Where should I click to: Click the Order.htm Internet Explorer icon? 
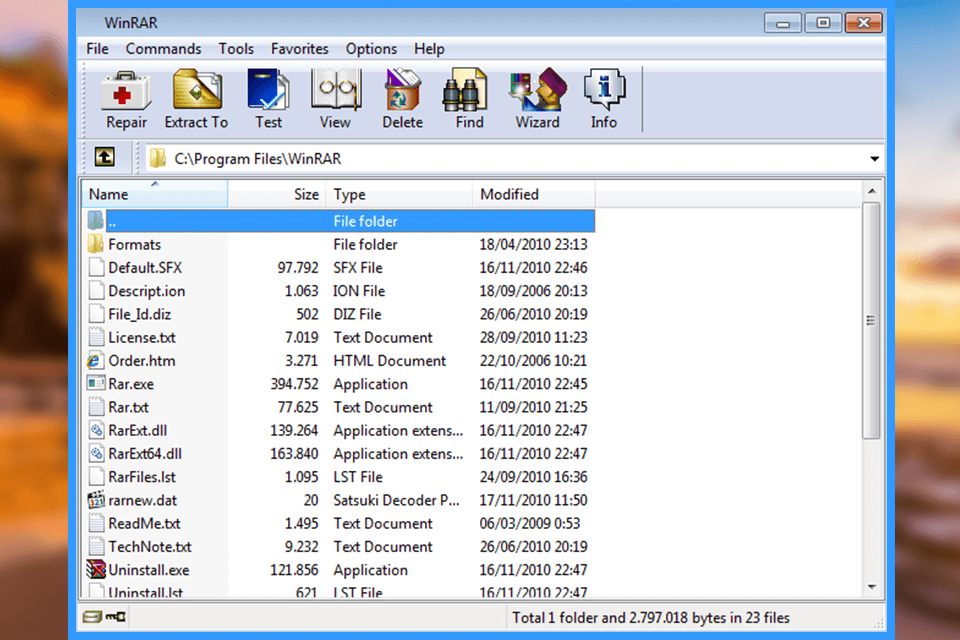point(95,361)
